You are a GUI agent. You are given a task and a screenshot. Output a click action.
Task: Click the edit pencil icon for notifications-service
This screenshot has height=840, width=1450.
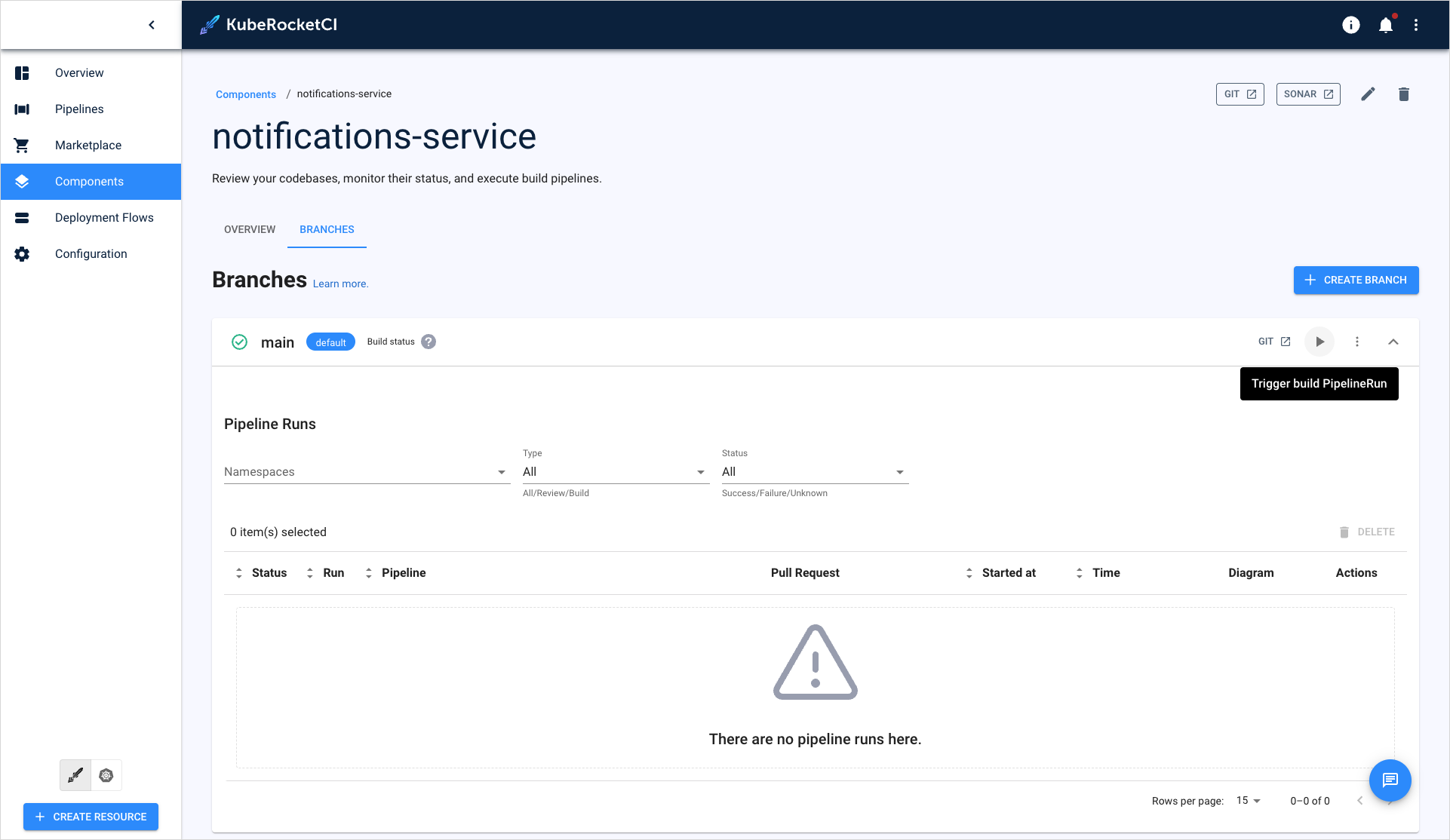[x=1368, y=94]
